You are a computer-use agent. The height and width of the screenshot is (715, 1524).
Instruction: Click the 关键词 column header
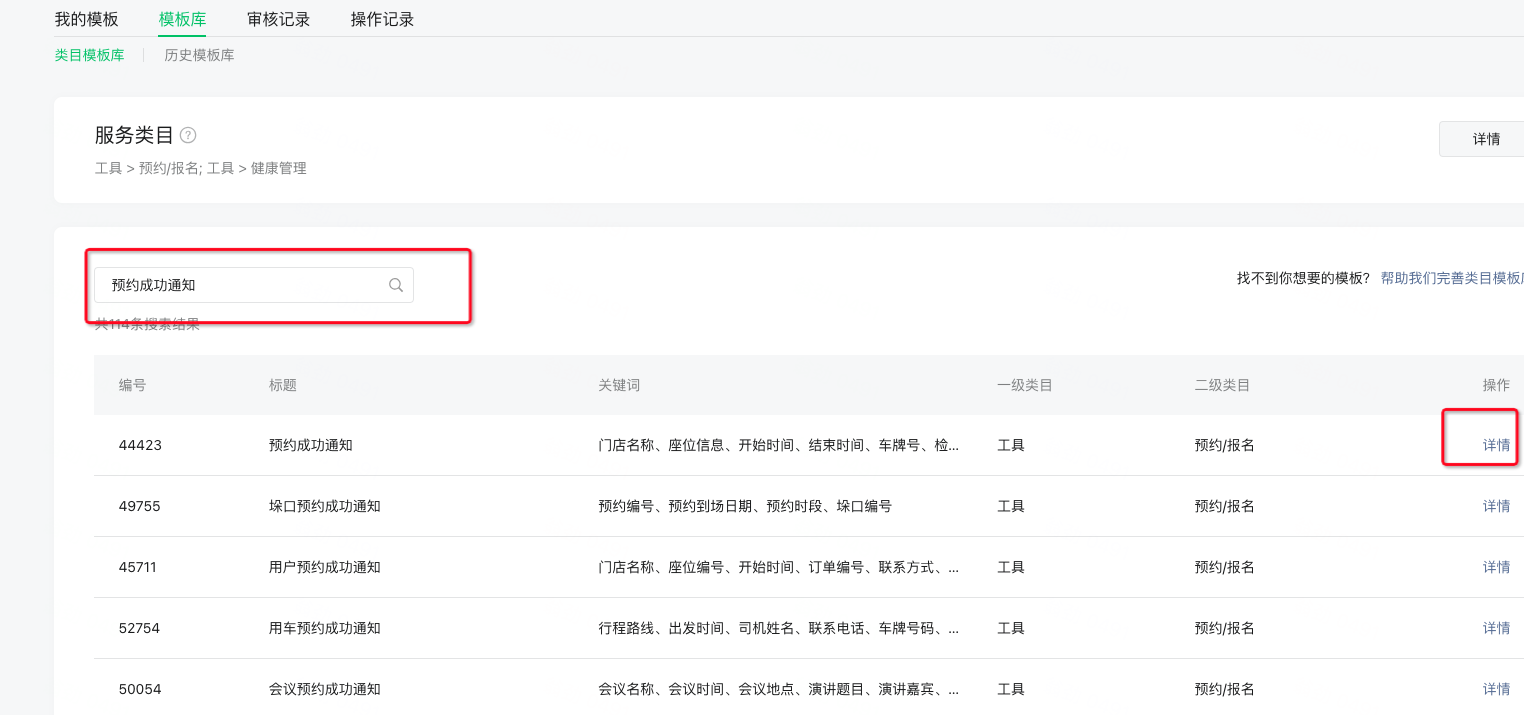[618, 385]
